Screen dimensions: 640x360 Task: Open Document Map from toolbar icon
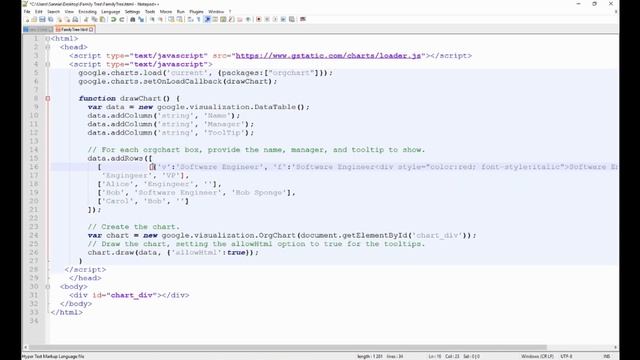pyautogui.click(x=223, y=19)
